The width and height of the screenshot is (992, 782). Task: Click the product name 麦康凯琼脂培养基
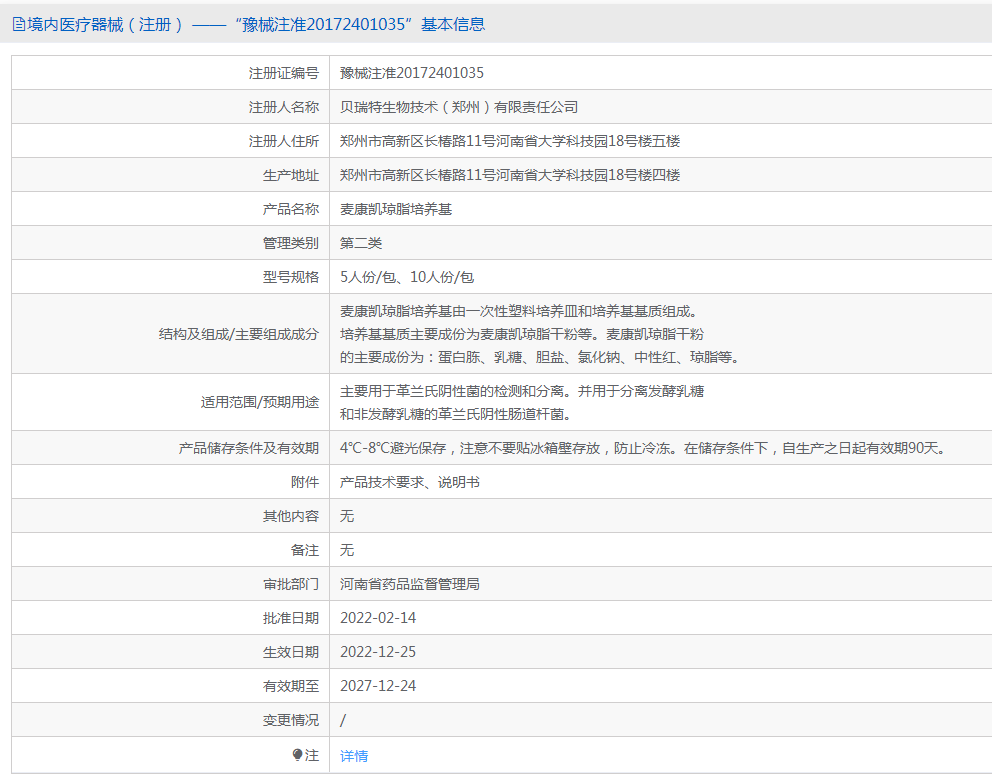click(x=396, y=209)
